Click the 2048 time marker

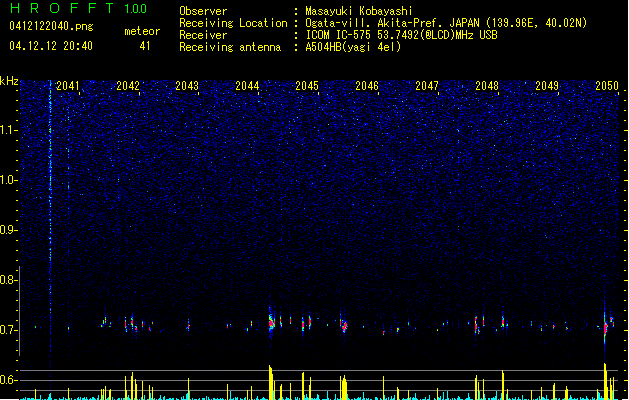click(487, 86)
